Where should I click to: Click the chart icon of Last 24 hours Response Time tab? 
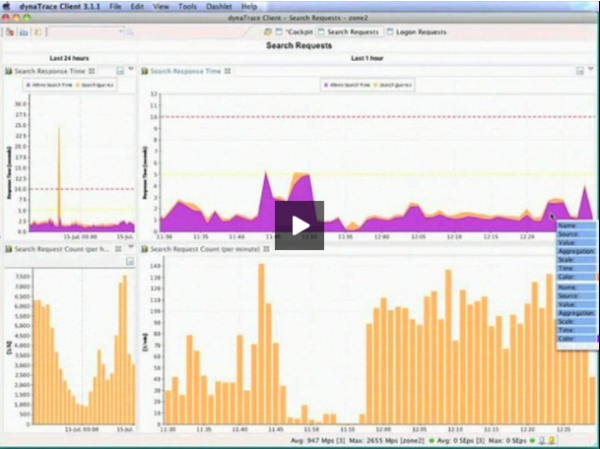click(x=8, y=71)
